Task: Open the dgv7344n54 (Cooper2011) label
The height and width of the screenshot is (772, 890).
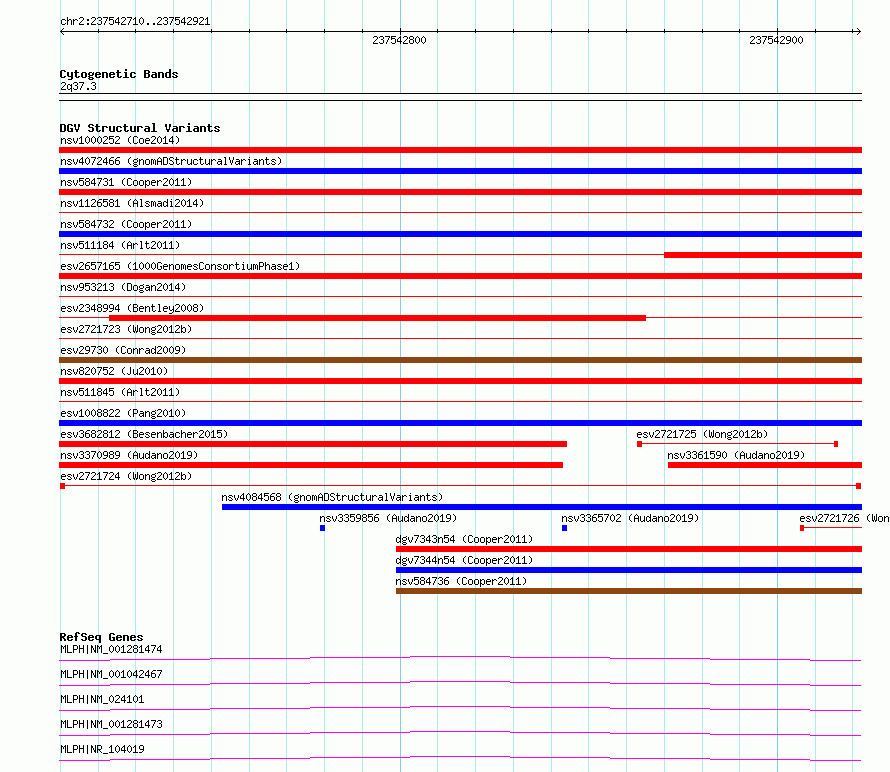Action: click(464, 560)
